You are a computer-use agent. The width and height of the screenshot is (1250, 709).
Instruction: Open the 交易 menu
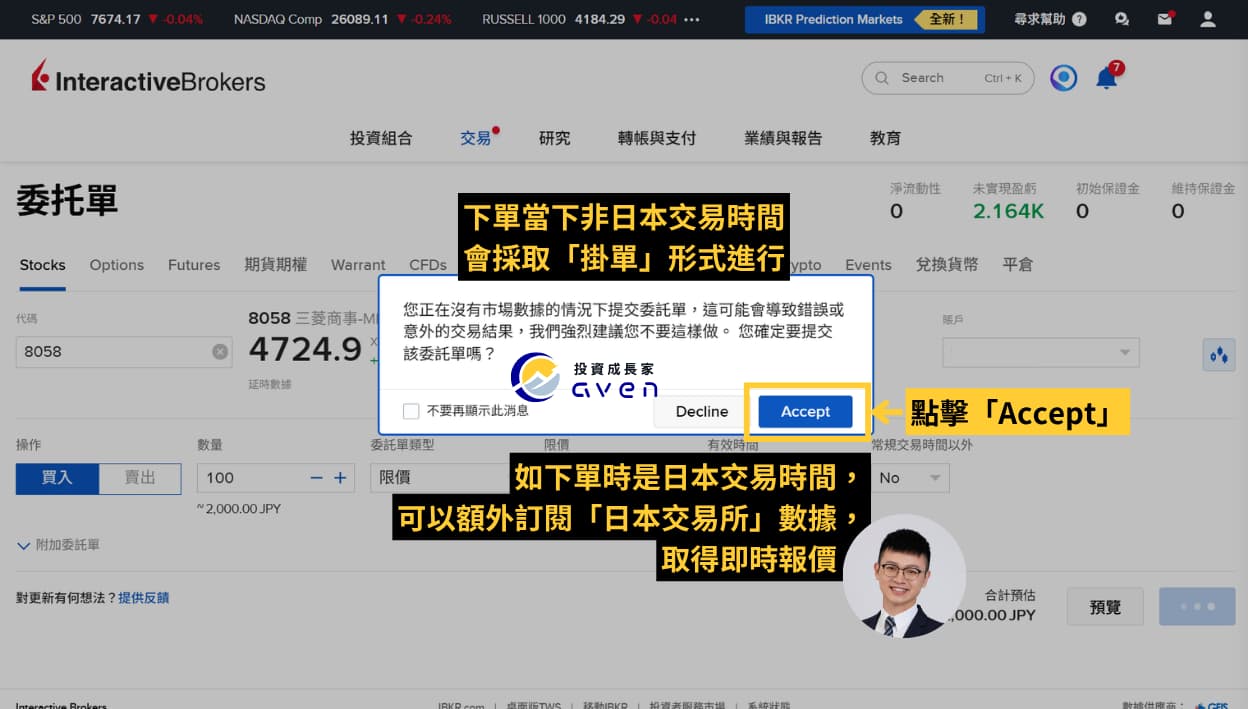[476, 138]
